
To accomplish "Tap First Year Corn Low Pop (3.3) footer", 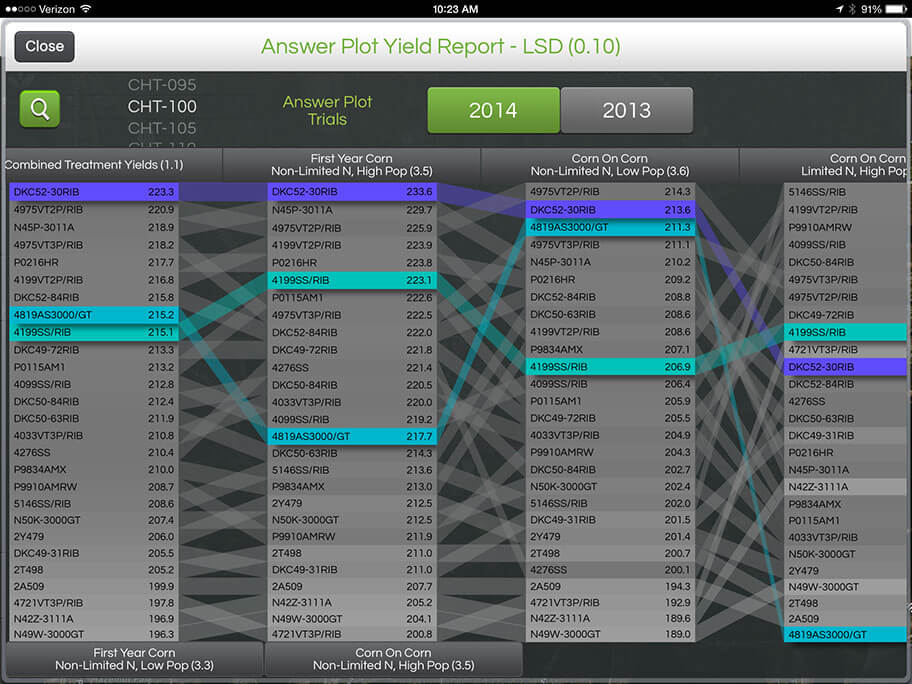I will point(134,659).
